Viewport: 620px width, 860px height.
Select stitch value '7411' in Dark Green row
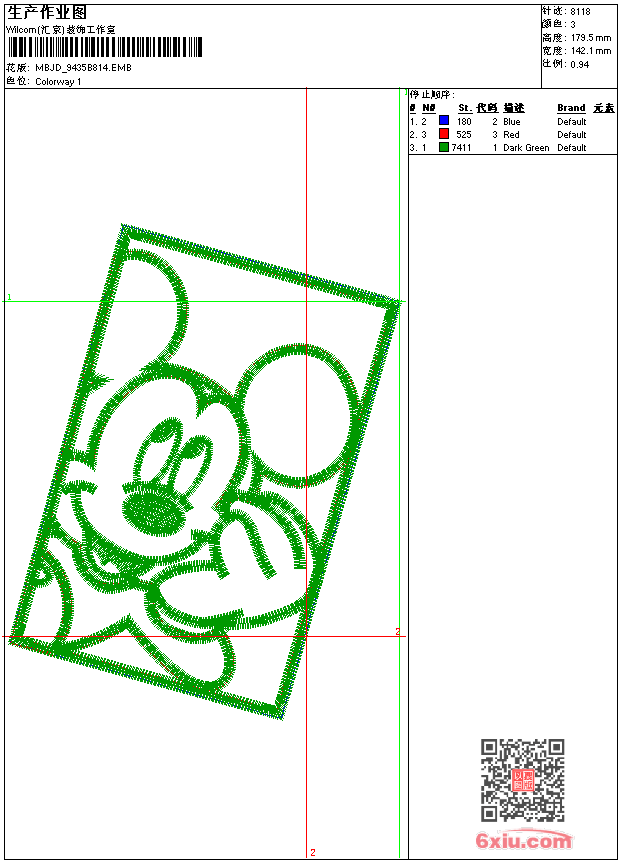[x=461, y=148]
